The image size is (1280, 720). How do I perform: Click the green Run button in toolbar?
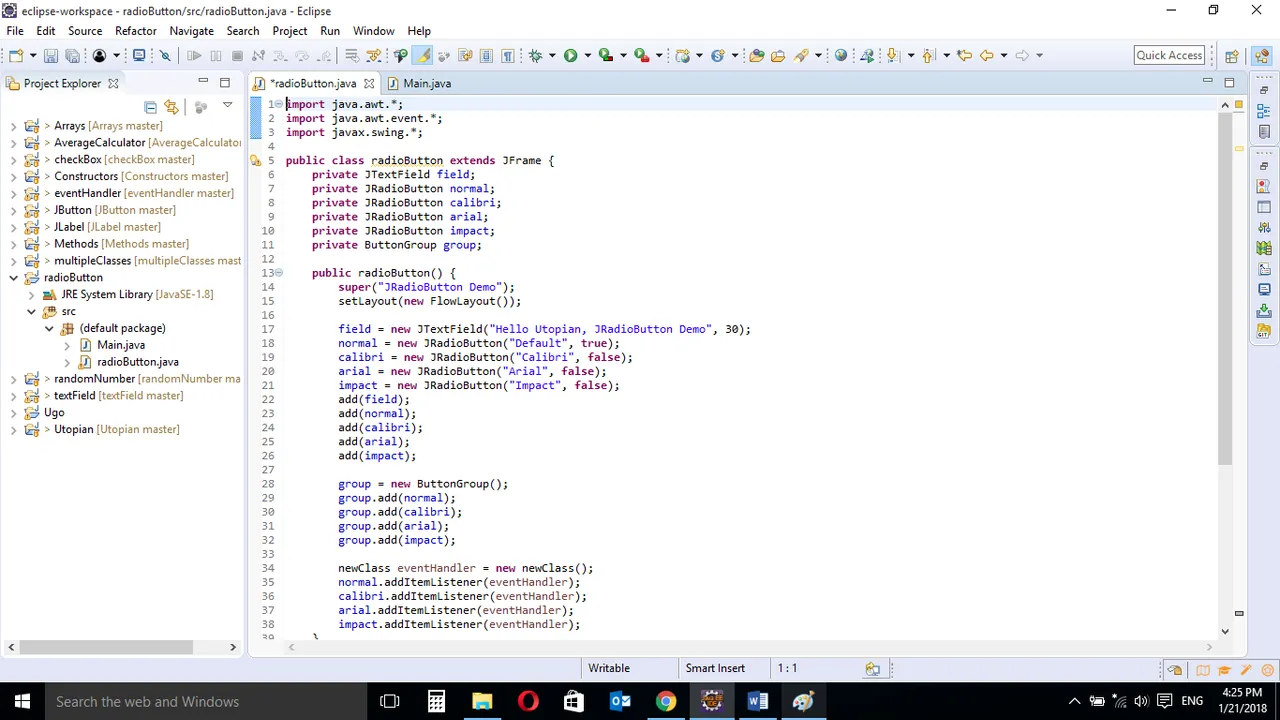point(570,55)
